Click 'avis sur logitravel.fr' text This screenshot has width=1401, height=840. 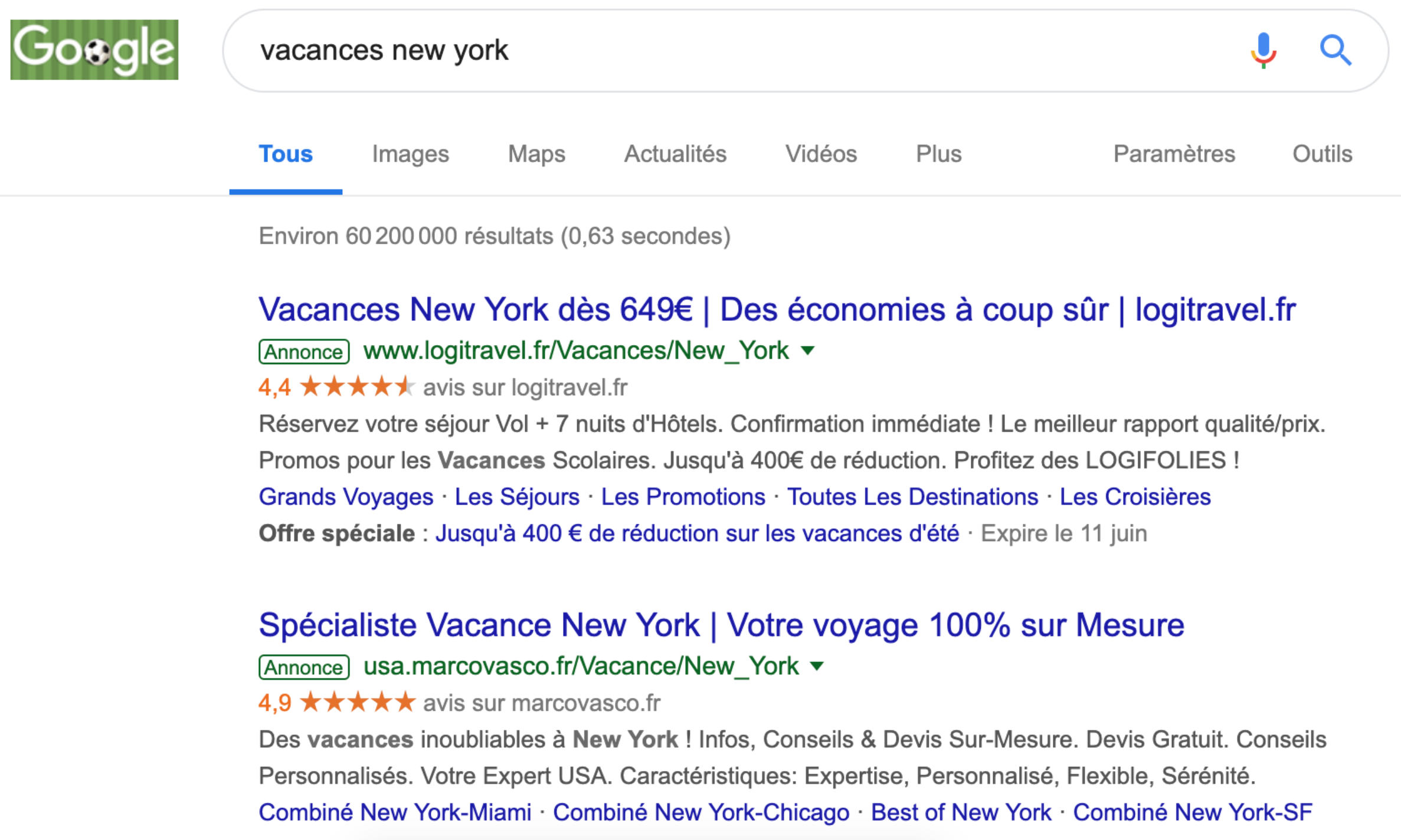coord(525,388)
